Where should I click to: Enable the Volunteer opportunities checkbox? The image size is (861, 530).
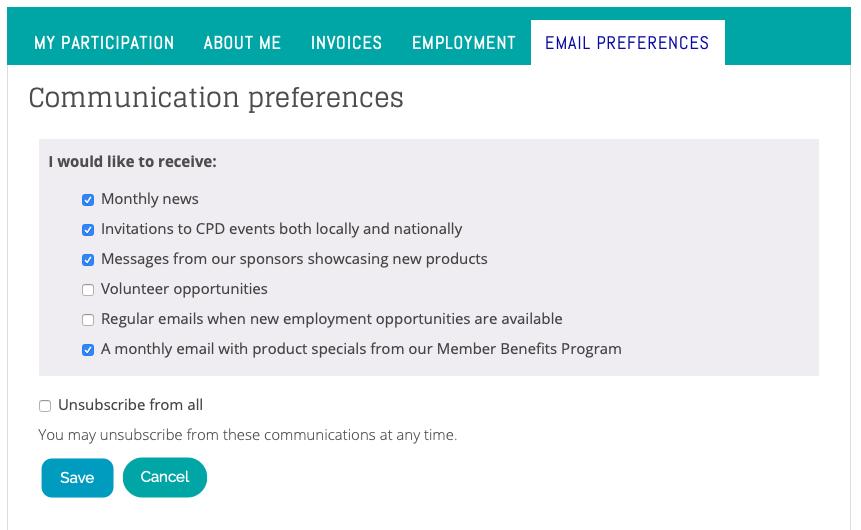click(88, 289)
